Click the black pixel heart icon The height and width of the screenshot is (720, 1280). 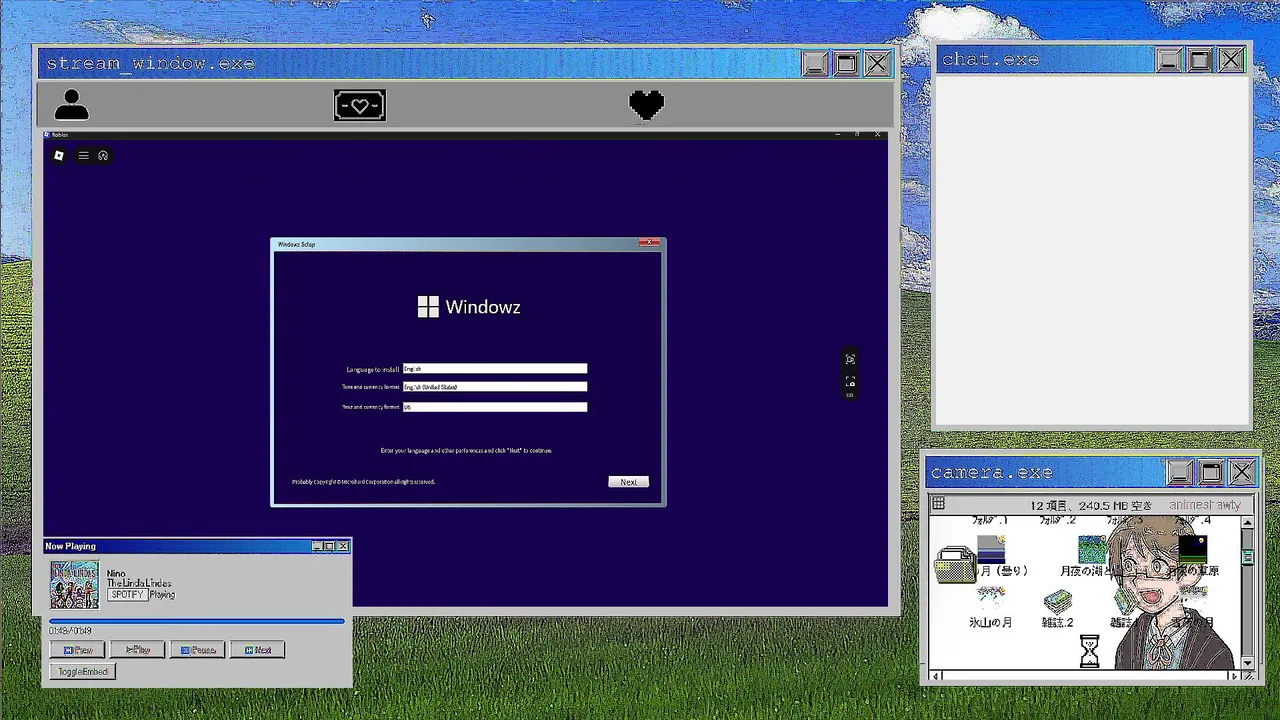coord(647,105)
